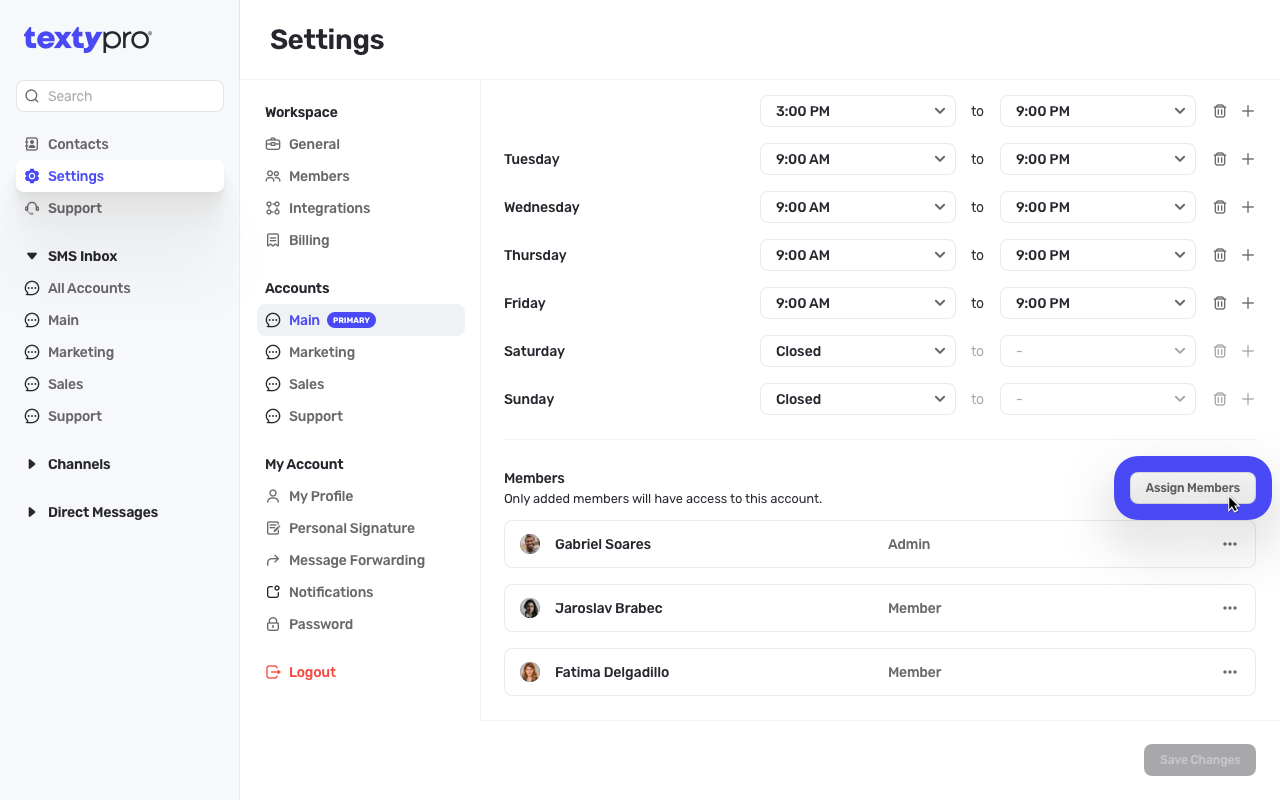
Task: Click the Assign Members button
Action: point(1192,488)
